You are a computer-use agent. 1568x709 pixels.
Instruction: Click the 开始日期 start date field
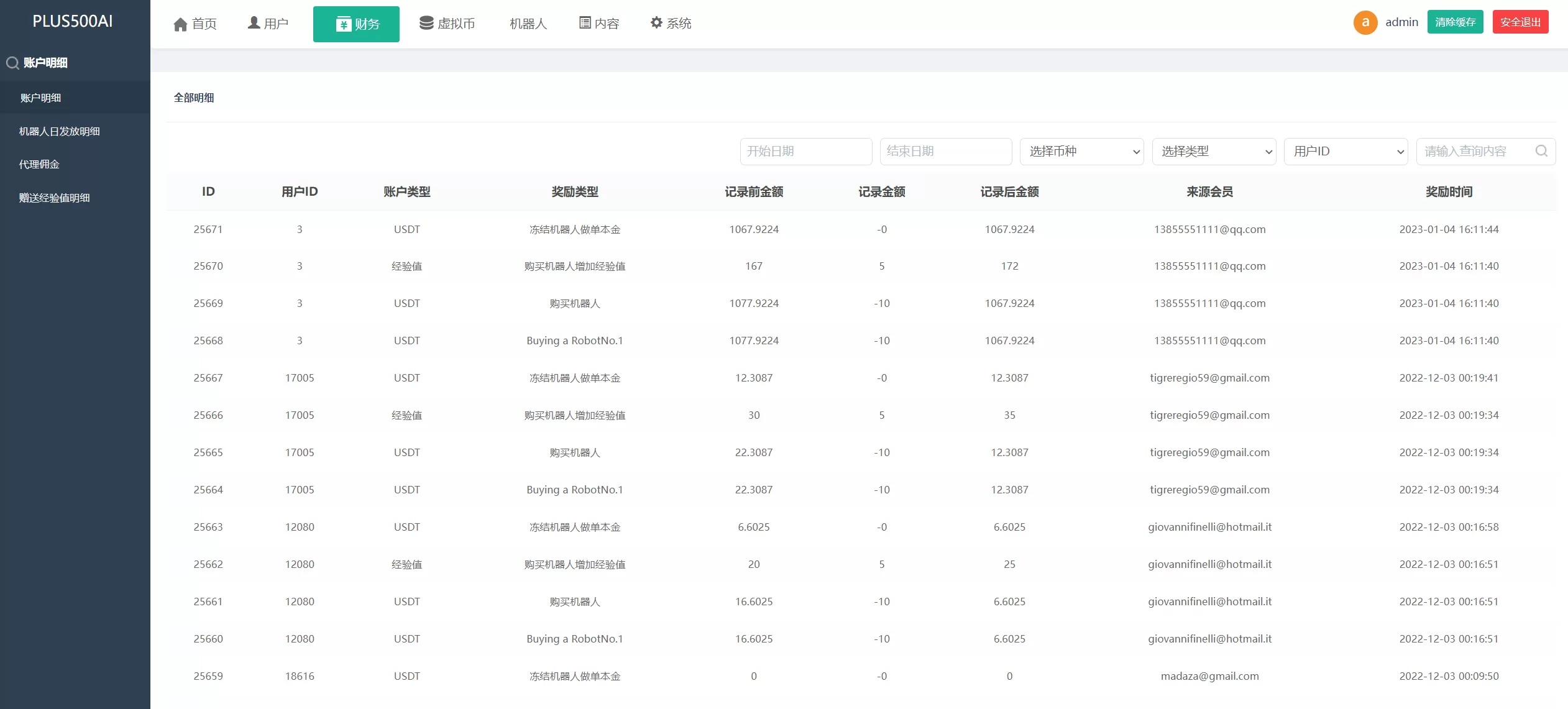(x=805, y=152)
